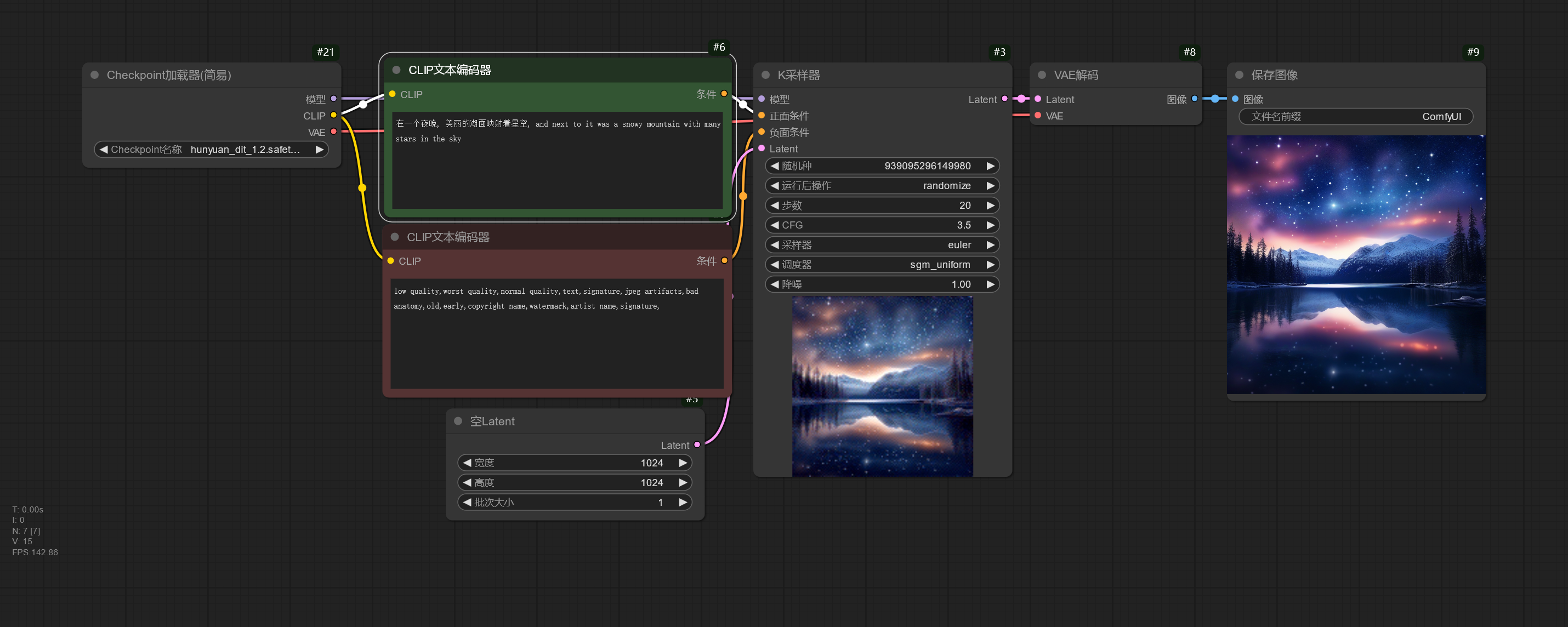This screenshot has width=1568, height=627.
Task: Click the 运行后操作 randomize field
Action: point(882,186)
